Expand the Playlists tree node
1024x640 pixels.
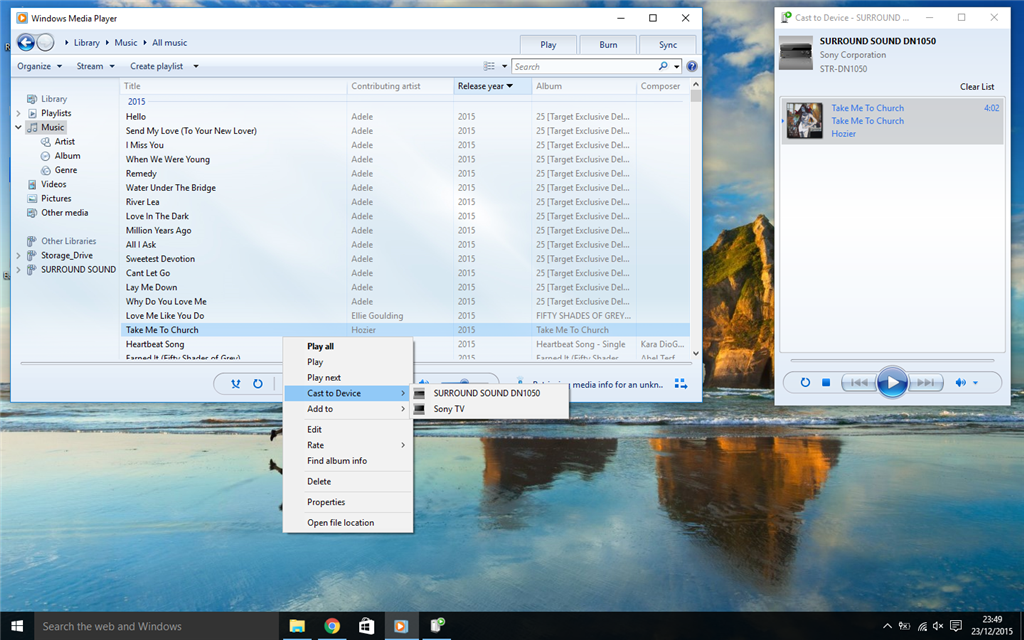click(x=18, y=113)
